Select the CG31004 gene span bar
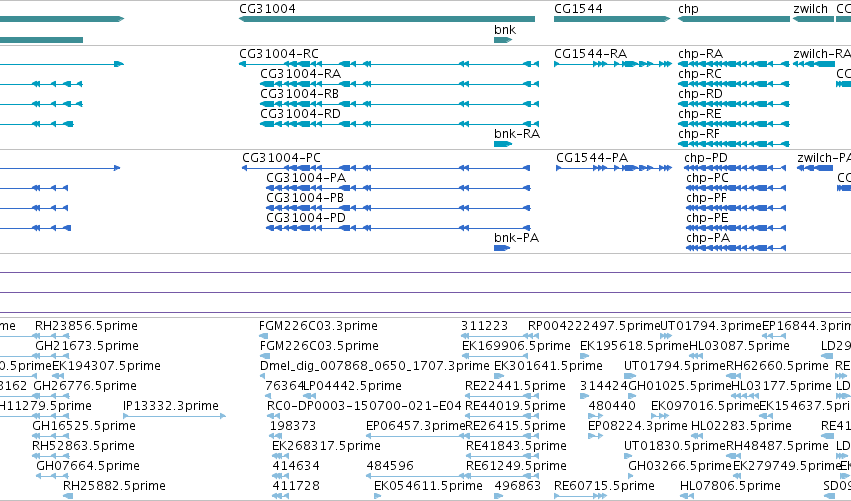The width and height of the screenshot is (851, 501). 387,19
